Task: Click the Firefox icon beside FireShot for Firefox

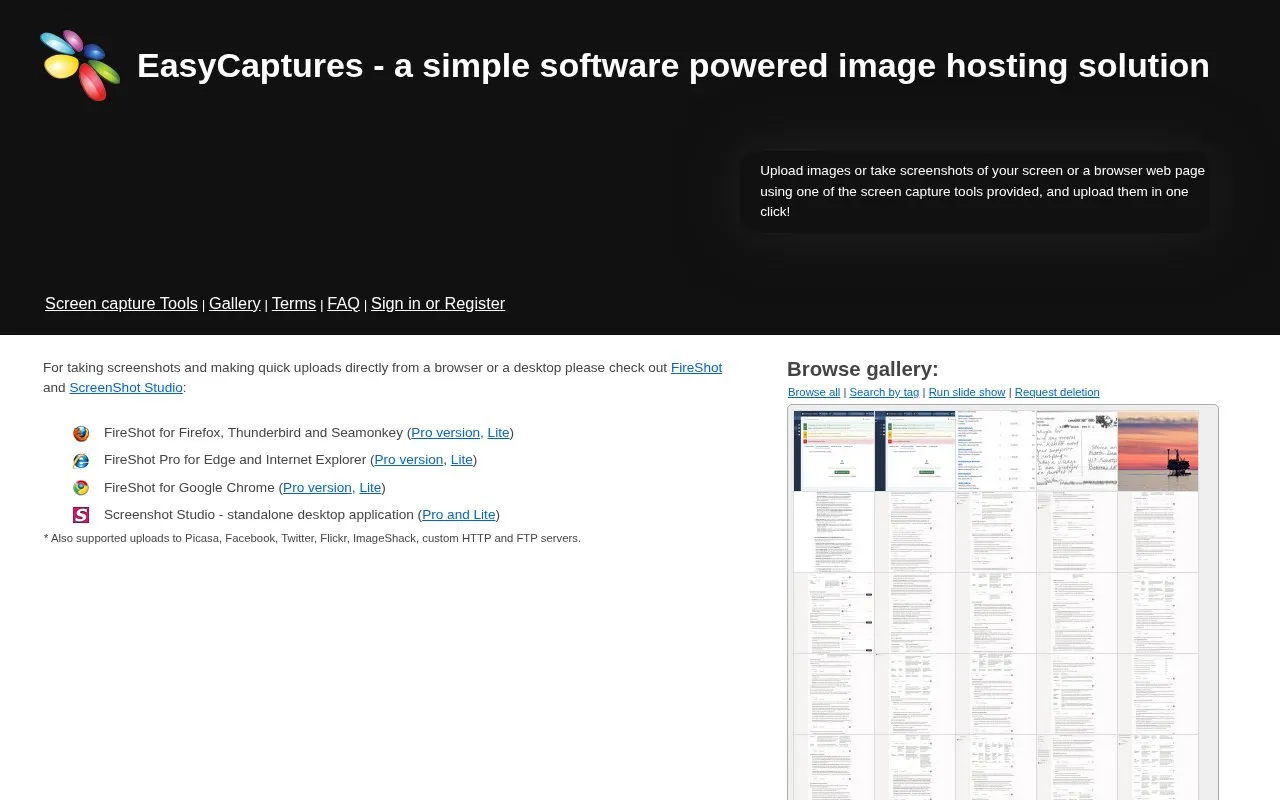Action: click(81, 433)
